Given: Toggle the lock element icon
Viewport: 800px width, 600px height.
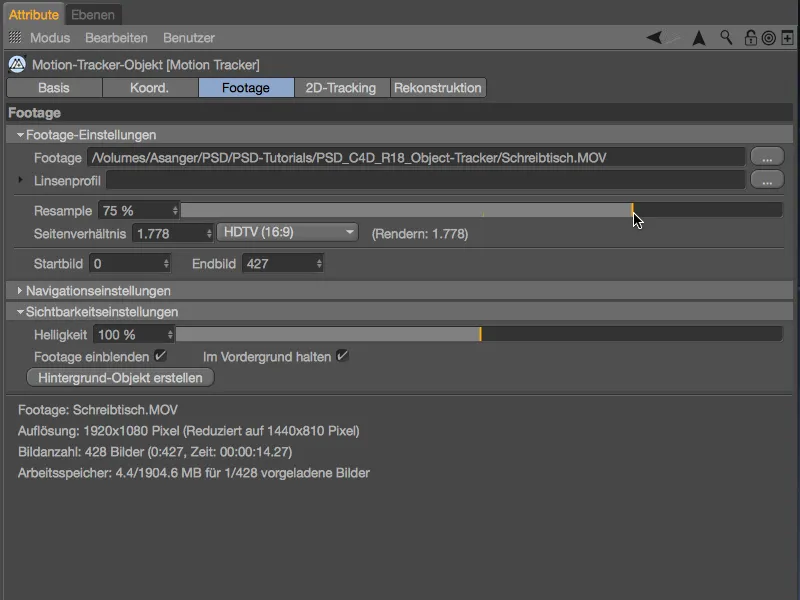Looking at the screenshot, I should click(x=750, y=38).
